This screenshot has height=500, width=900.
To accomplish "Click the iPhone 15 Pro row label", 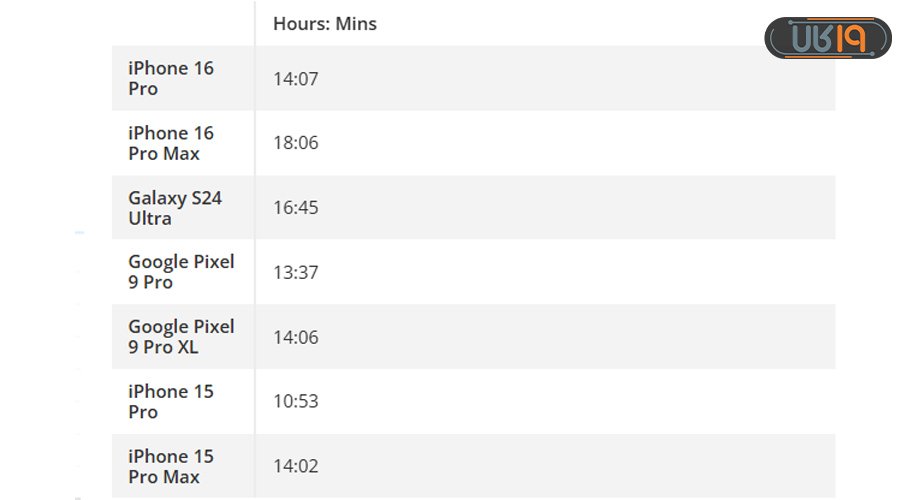I will pos(171,401).
